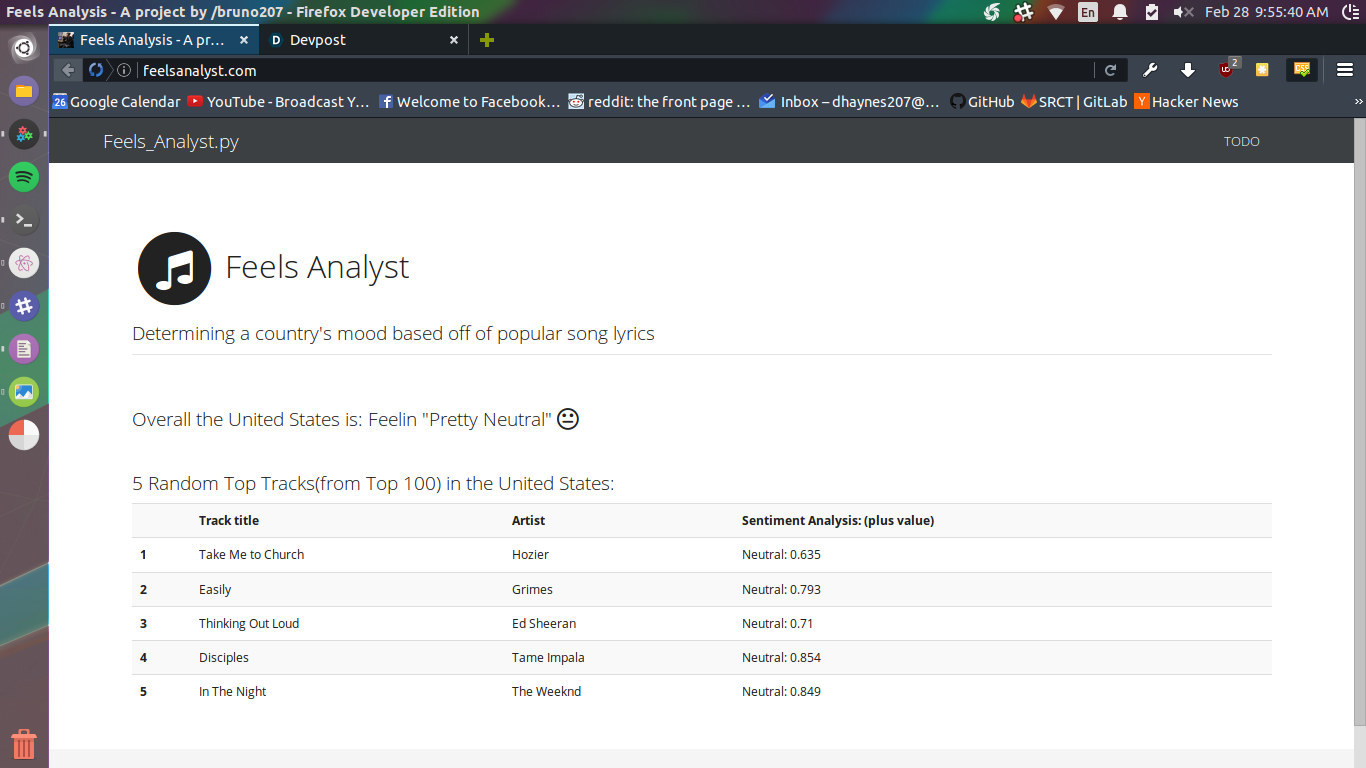Open Spotify from the dock
1366x768 pixels.
click(x=24, y=177)
